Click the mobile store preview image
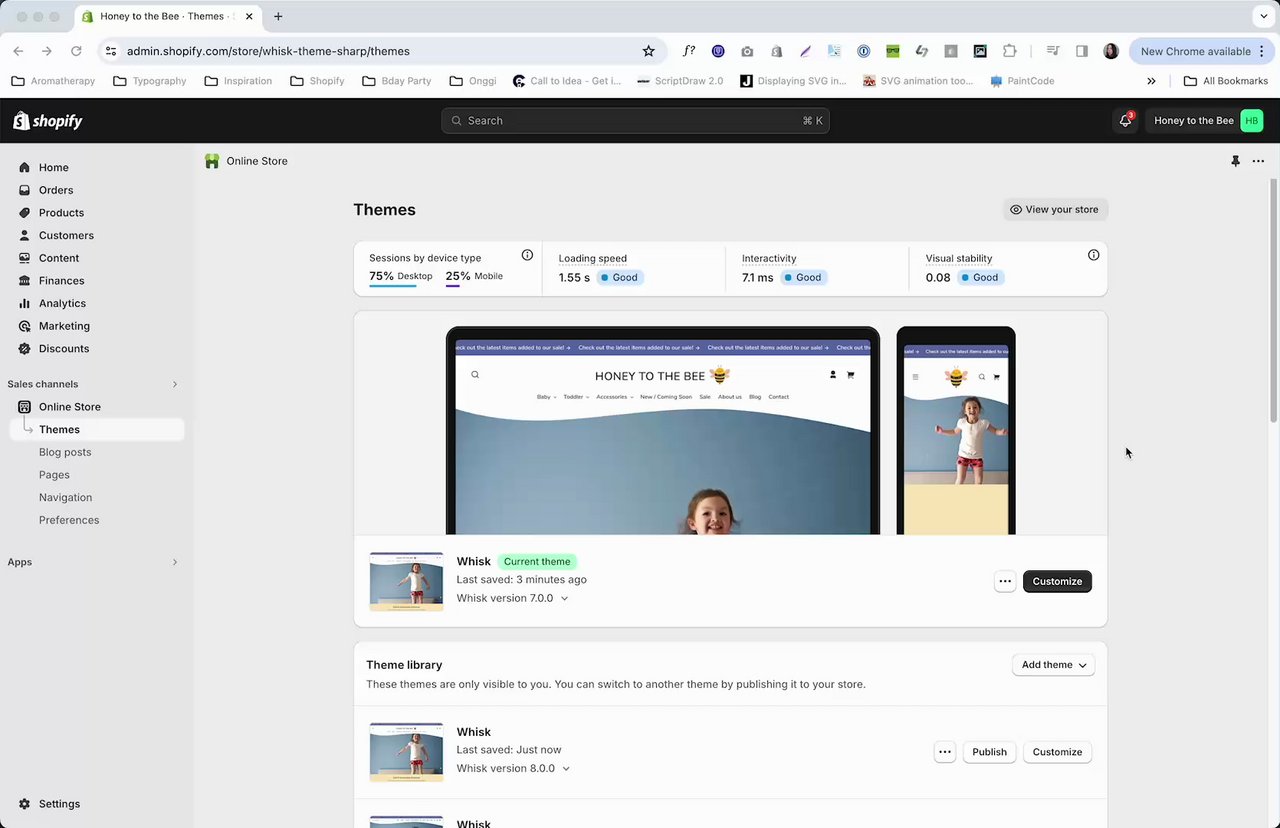Image resolution: width=1280 pixels, height=828 pixels. (x=956, y=431)
